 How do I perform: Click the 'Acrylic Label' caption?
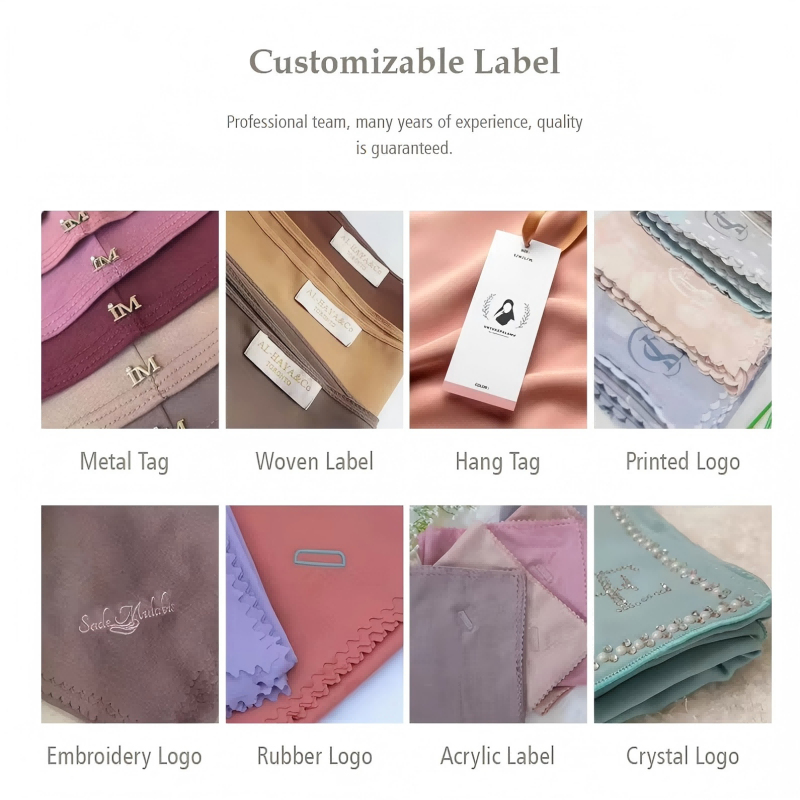point(497,757)
